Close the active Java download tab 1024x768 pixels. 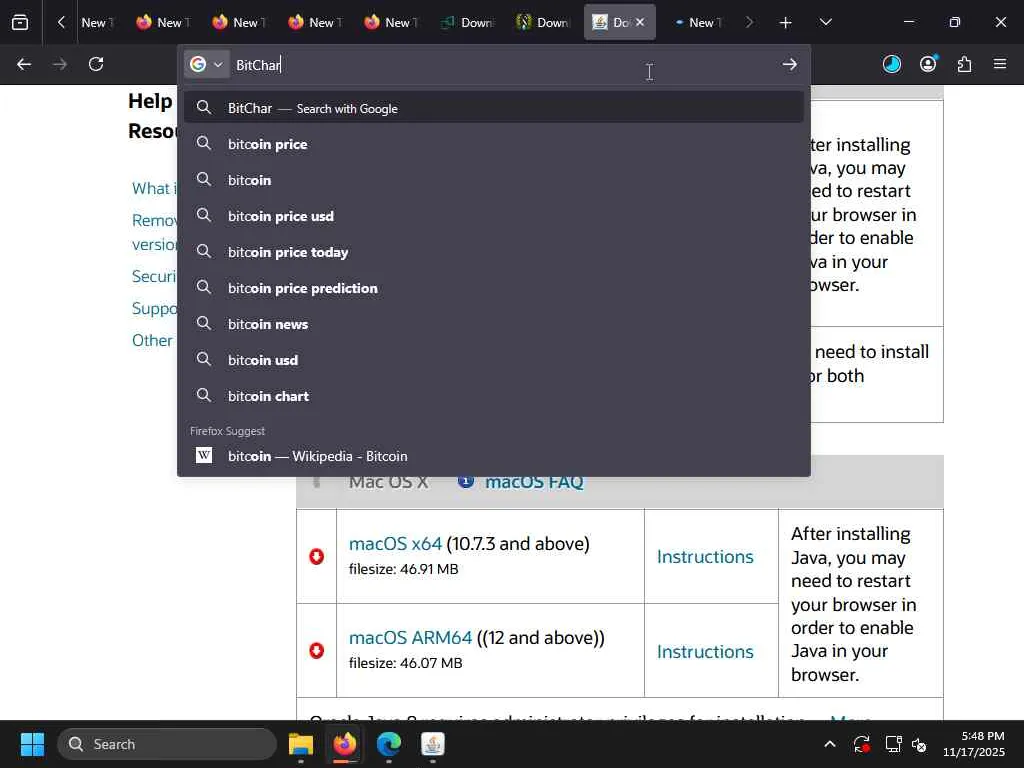tap(640, 22)
